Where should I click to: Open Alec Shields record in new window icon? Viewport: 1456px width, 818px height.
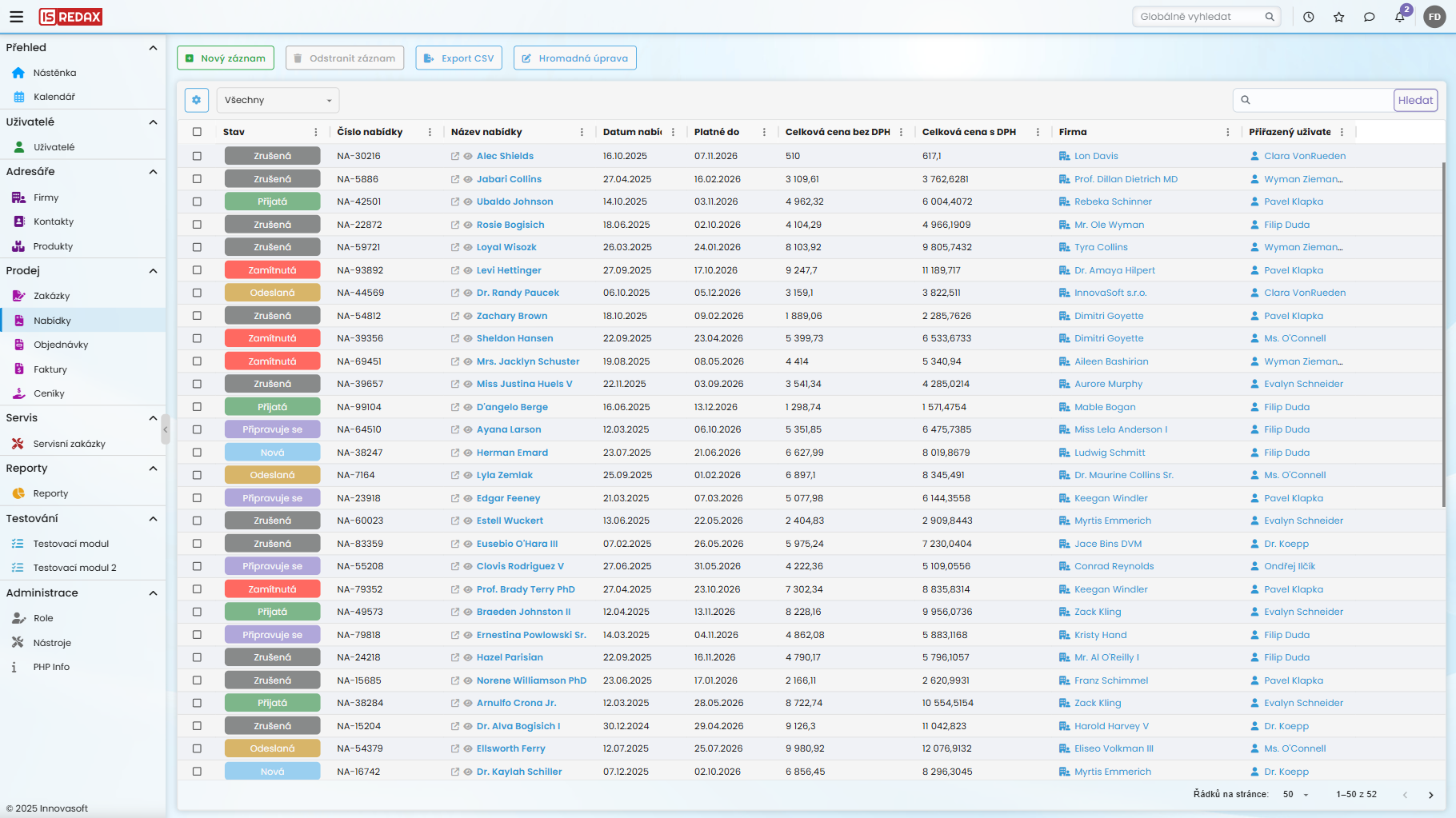(x=455, y=157)
